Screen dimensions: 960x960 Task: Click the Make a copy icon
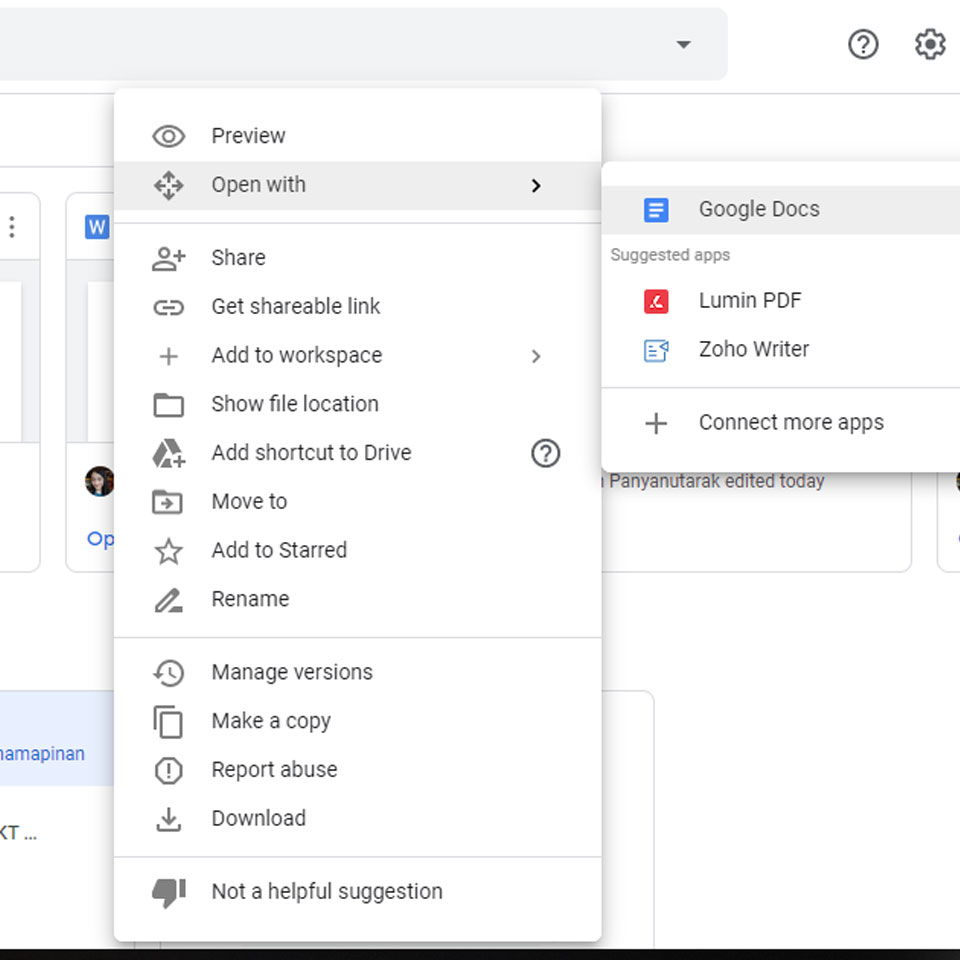(168, 722)
